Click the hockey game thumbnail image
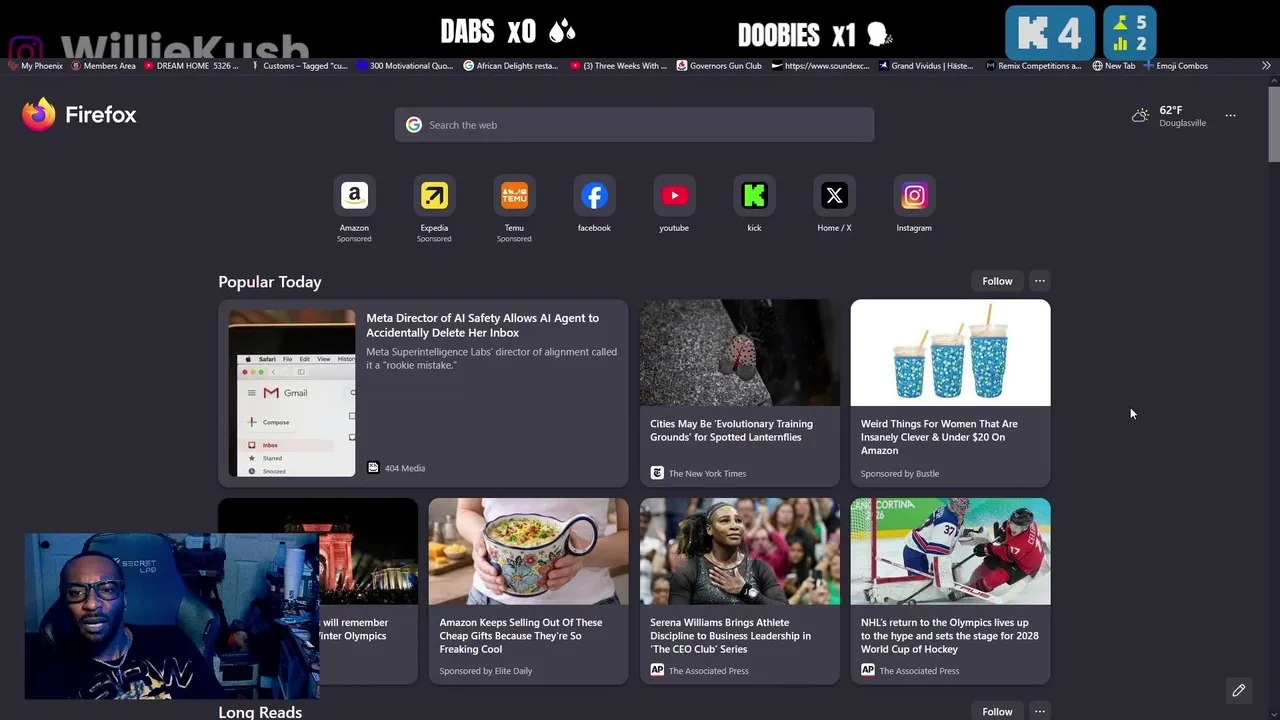 (950, 551)
